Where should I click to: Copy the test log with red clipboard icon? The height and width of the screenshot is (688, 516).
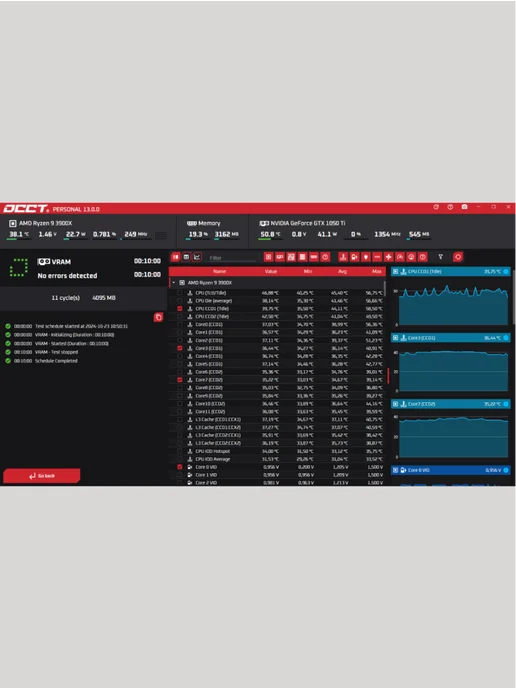pos(158,317)
